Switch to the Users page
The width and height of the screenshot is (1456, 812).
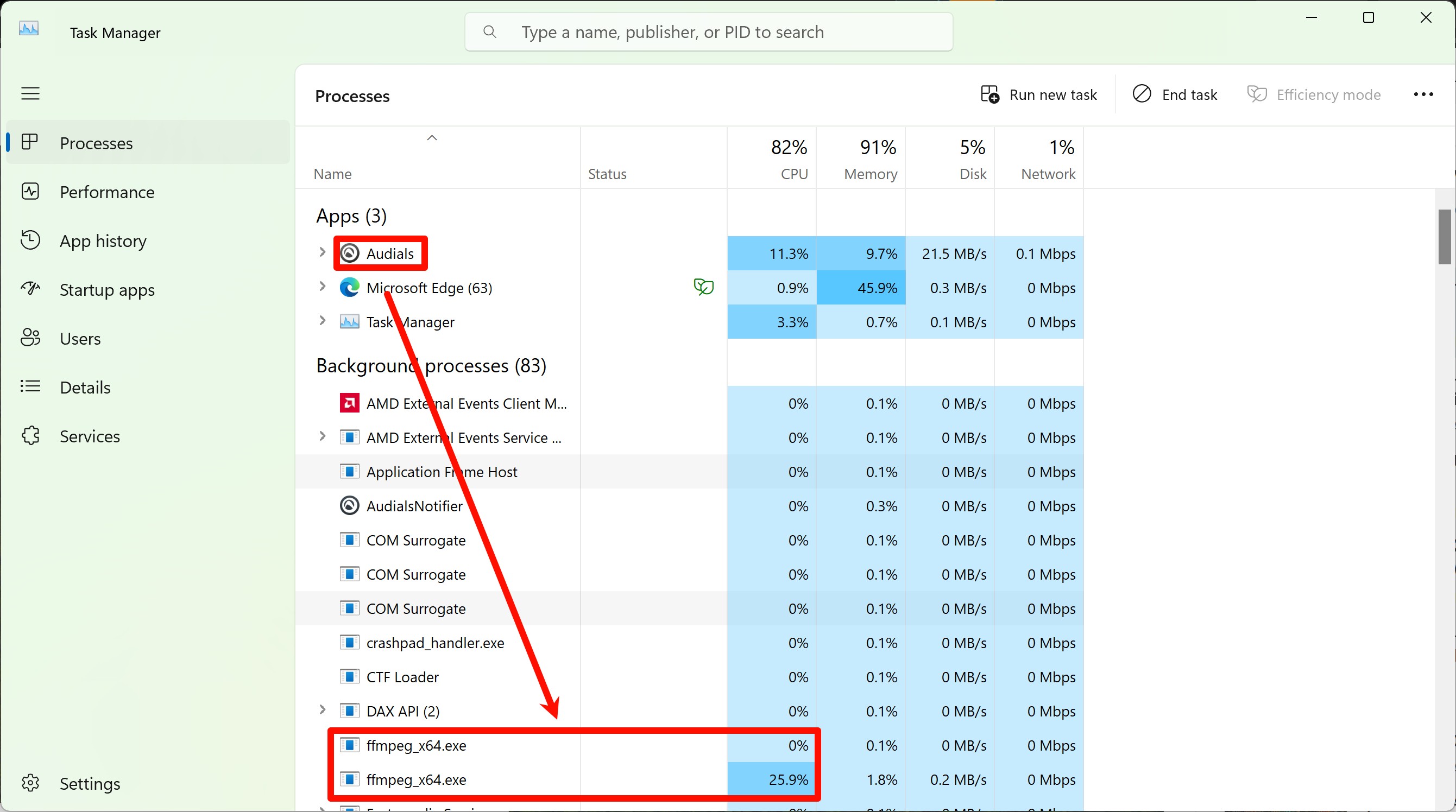click(148, 338)
